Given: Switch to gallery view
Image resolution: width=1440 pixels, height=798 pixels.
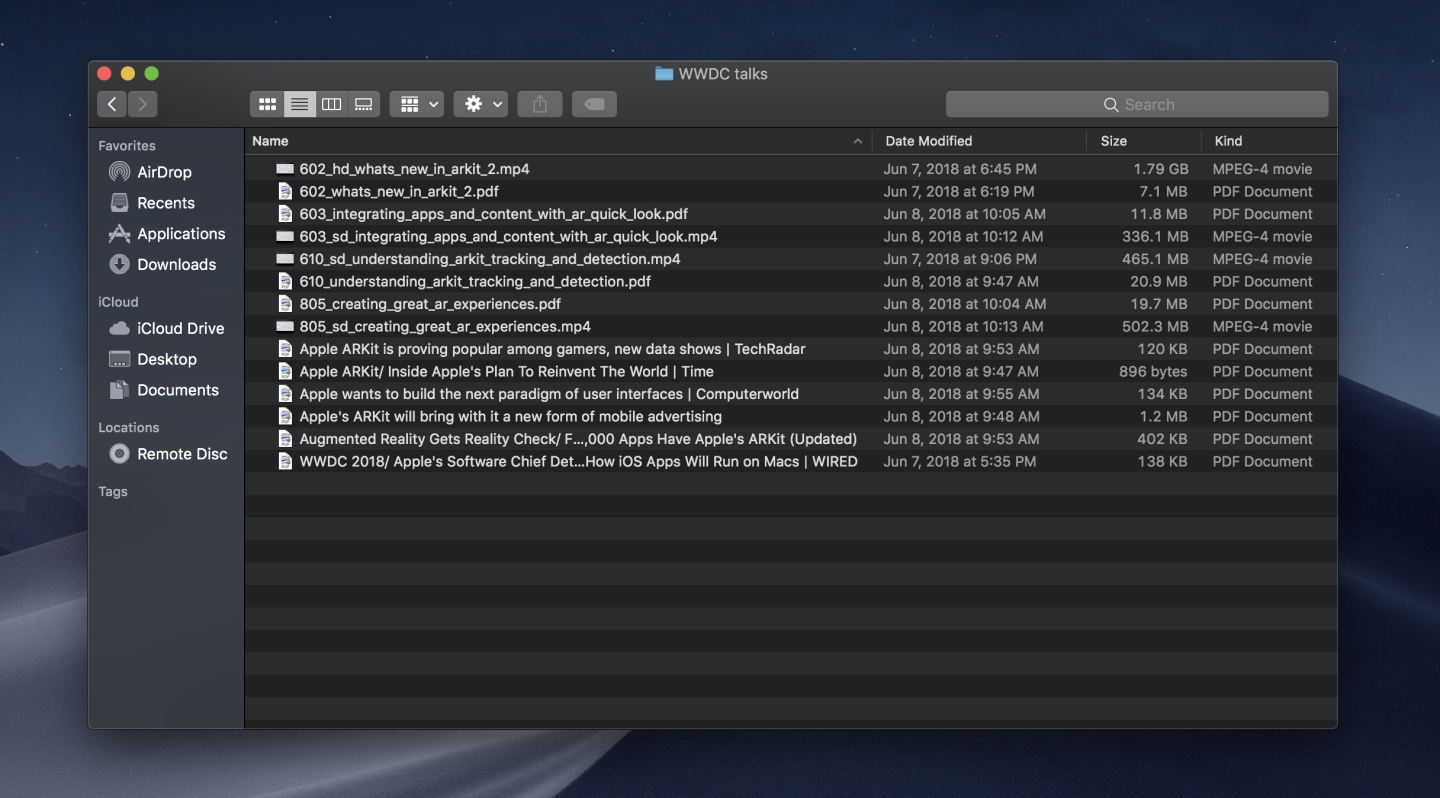Looking at the screenshot, I should (364, 104).
